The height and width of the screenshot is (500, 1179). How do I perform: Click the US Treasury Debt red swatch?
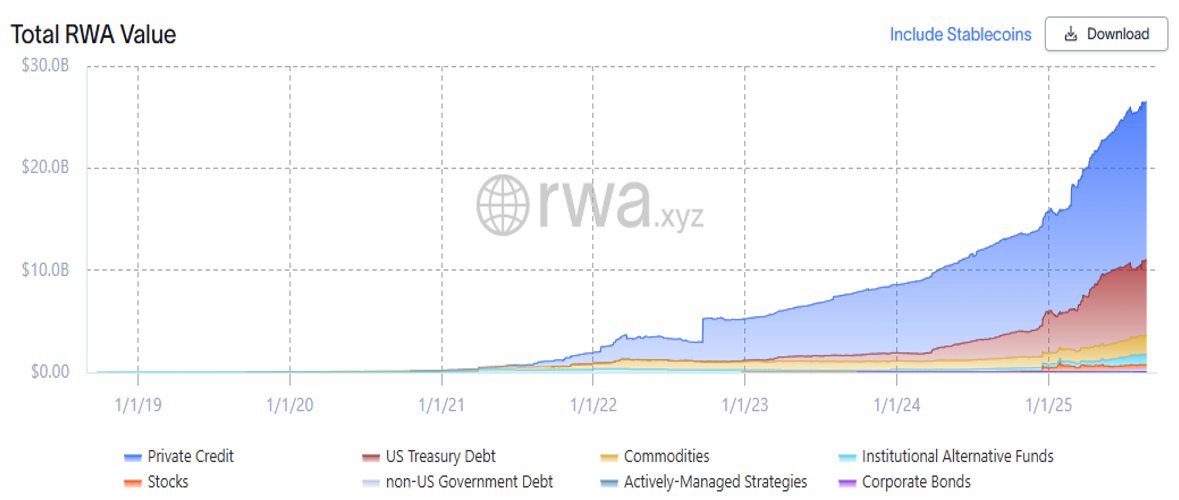[371, 457]
